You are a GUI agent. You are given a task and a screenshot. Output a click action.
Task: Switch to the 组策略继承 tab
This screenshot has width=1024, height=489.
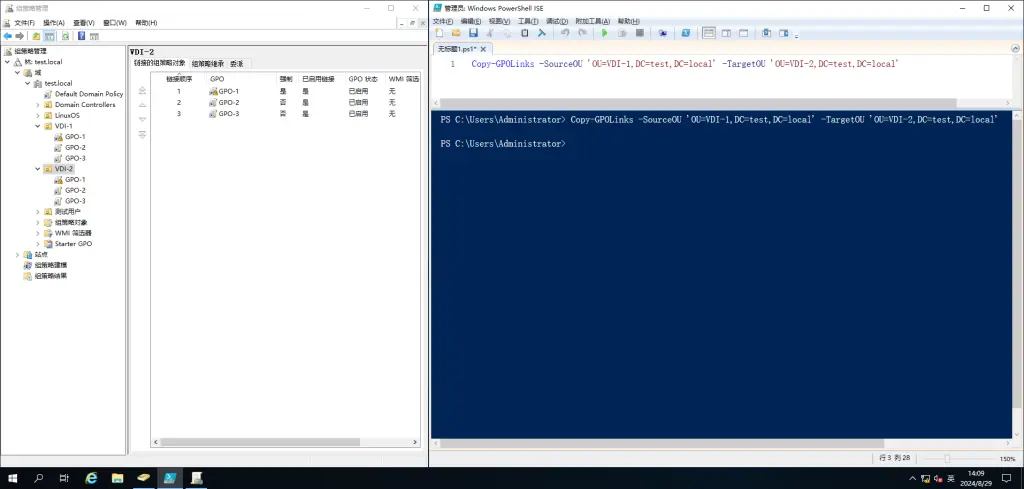[208, 63]
